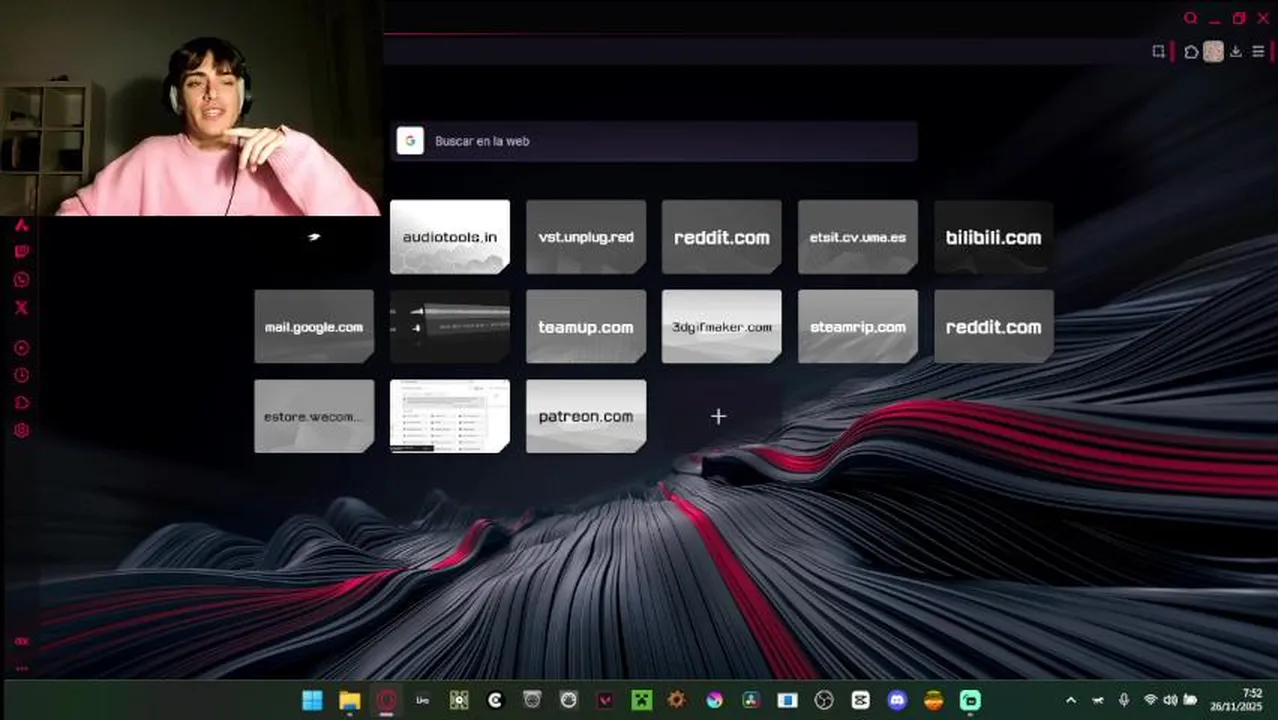
Task: Open reddit.com tile beside etsit.cv.uma.es
Action: point(722,237)
